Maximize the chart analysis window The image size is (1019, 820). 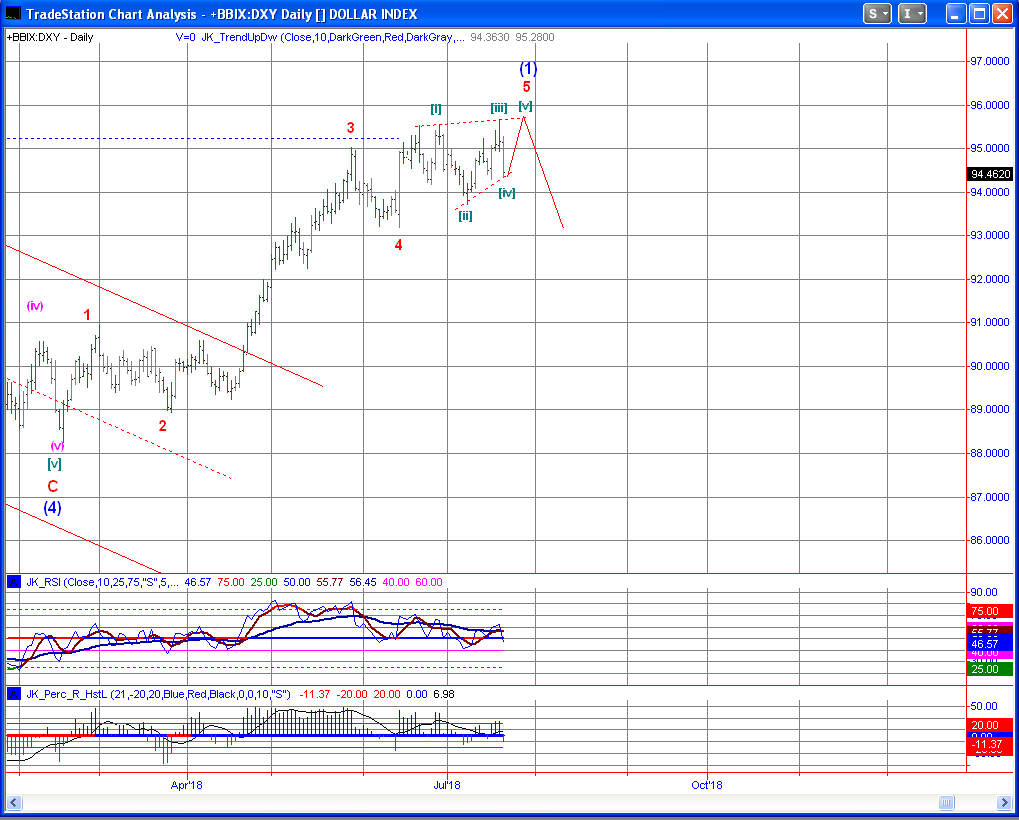tap(979, 14)
